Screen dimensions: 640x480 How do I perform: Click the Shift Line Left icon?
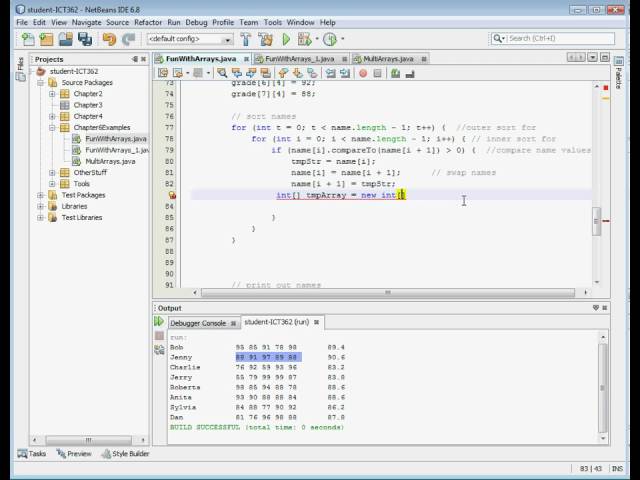coord(330,73)
